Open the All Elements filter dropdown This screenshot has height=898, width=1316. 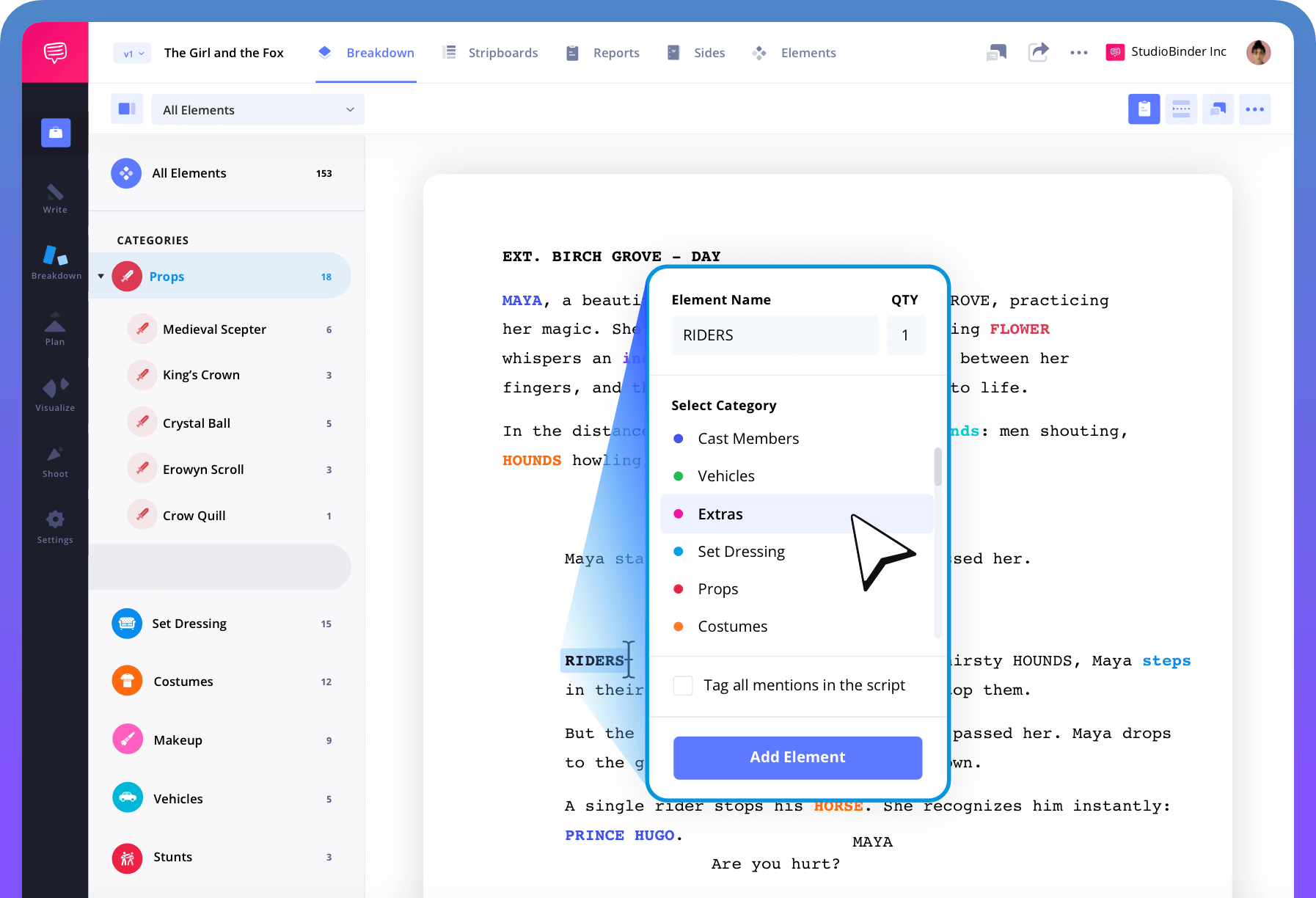257,109
